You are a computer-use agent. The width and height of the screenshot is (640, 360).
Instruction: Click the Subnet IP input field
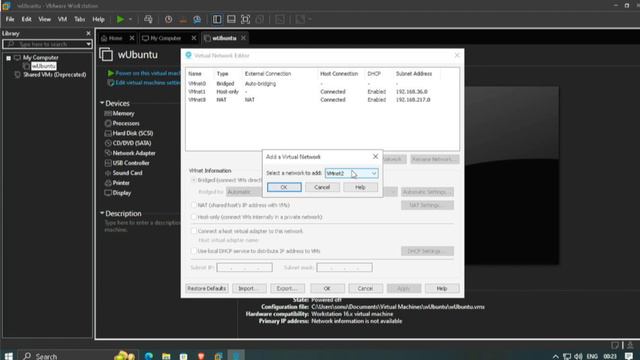tap(244, 267)
